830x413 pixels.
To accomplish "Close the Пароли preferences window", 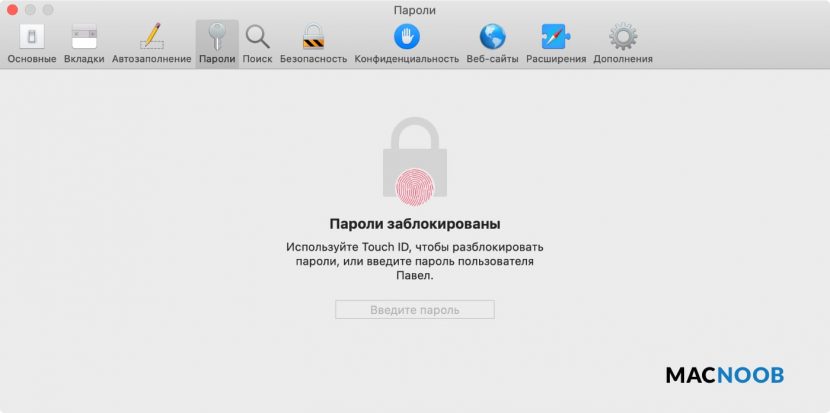I will coord(12,10).
